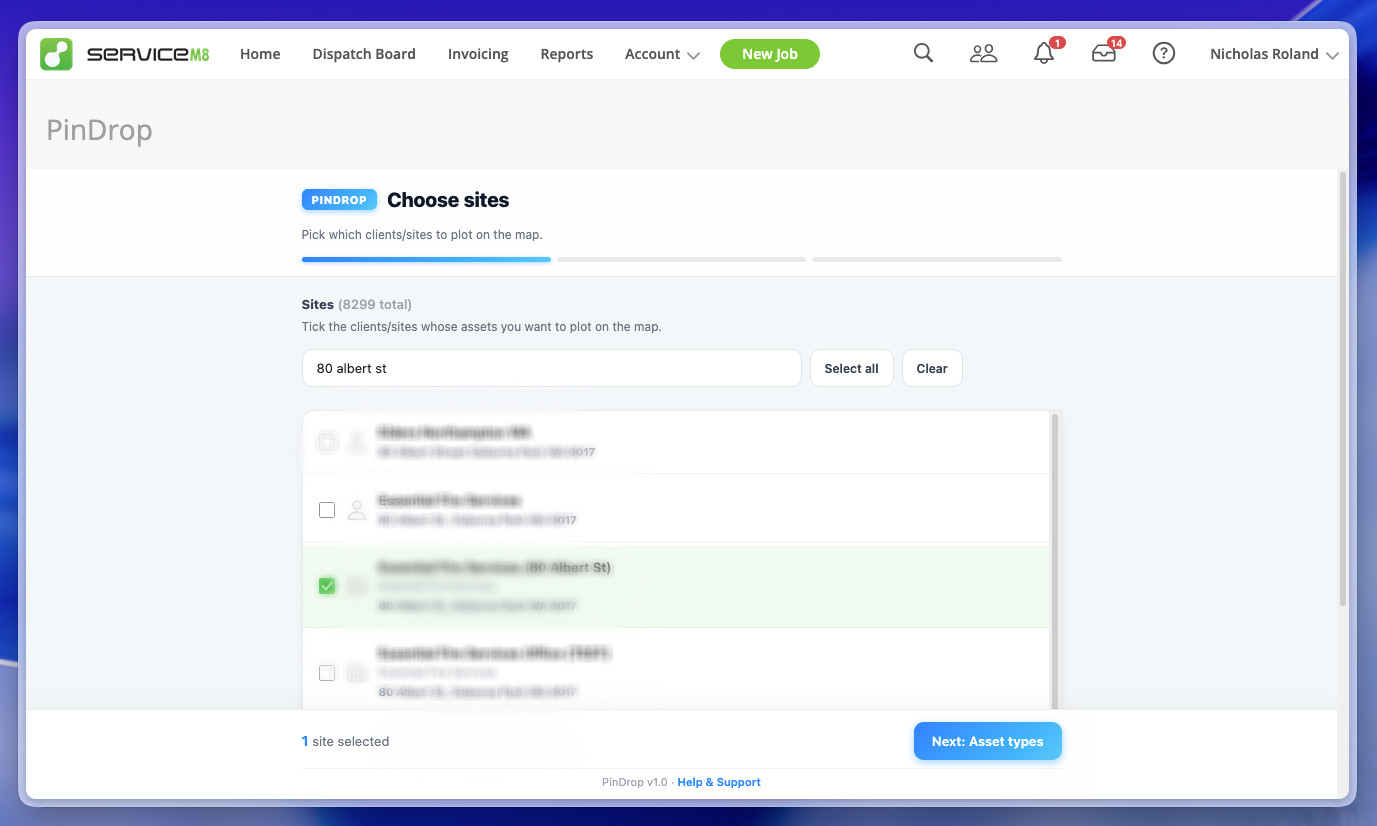Open the notifications bell icon
The width and height of the screenshot is (1377, 826).
[1044, 54]
